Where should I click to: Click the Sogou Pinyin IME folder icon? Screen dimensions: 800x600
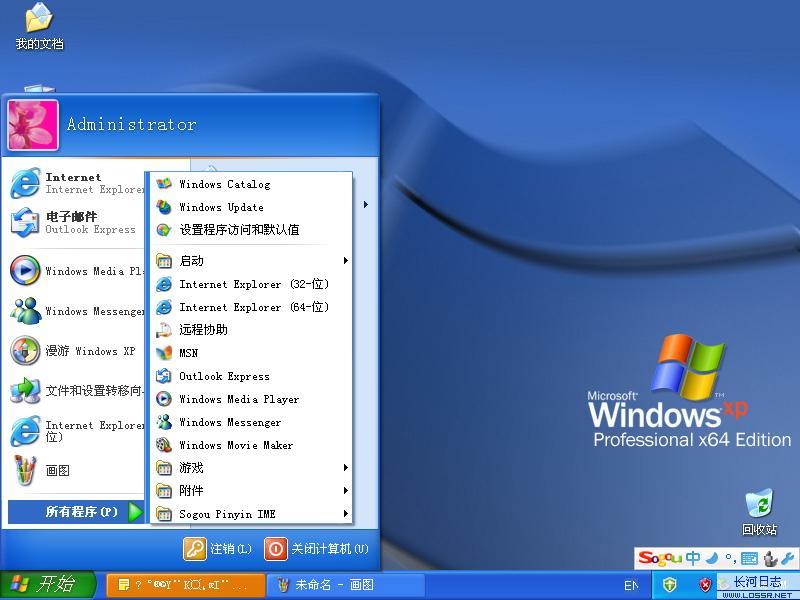coord(164,514)
